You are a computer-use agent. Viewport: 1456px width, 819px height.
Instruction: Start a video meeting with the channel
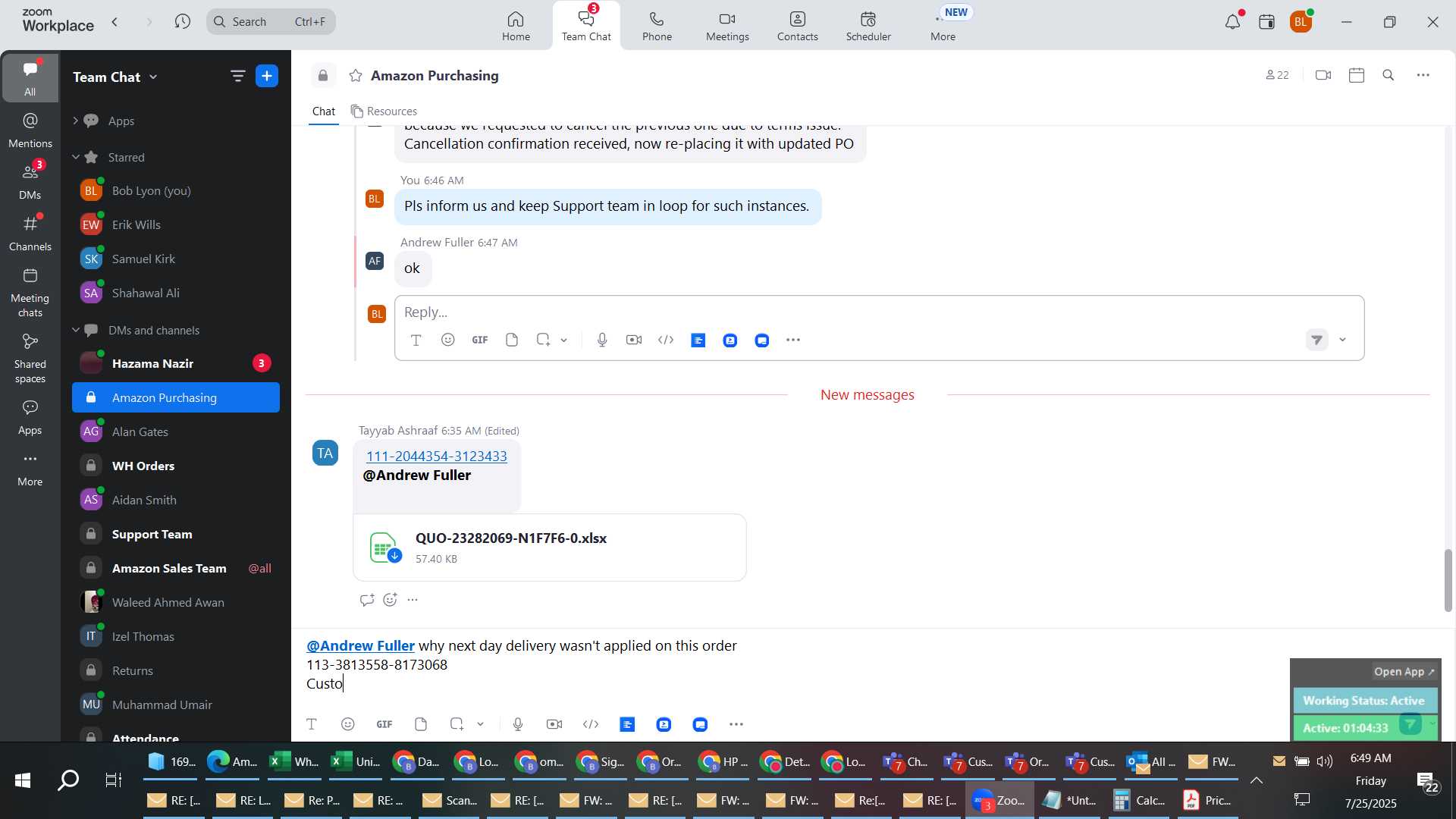click(x=1323, y=75)
